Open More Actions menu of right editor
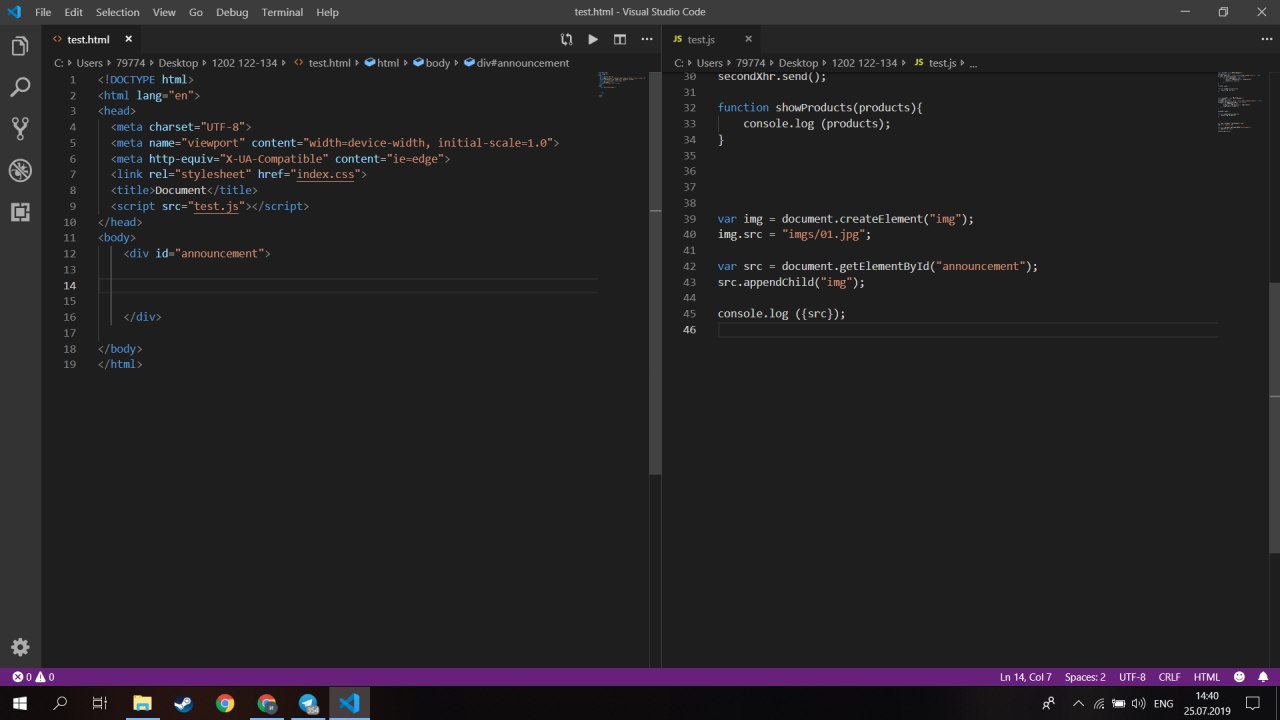The image size is (1280, 720). [x=1266, y=39]
